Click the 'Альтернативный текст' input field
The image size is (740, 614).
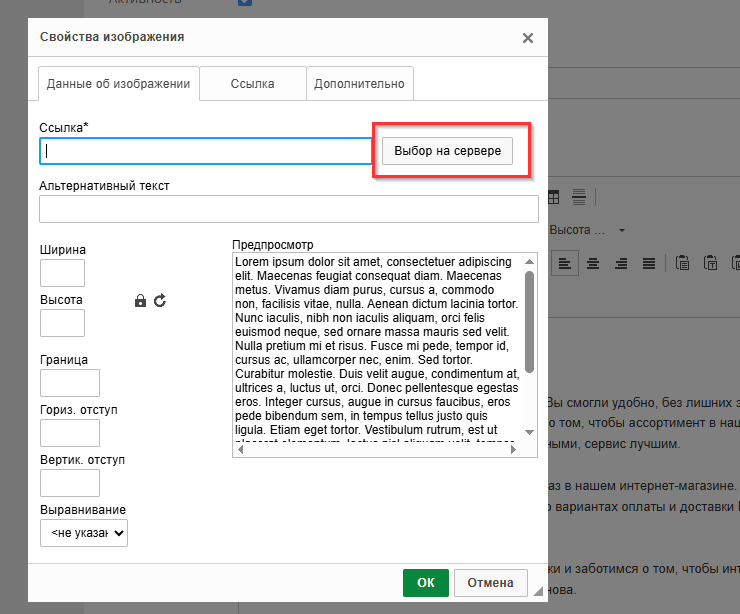(x=288, y=209)
